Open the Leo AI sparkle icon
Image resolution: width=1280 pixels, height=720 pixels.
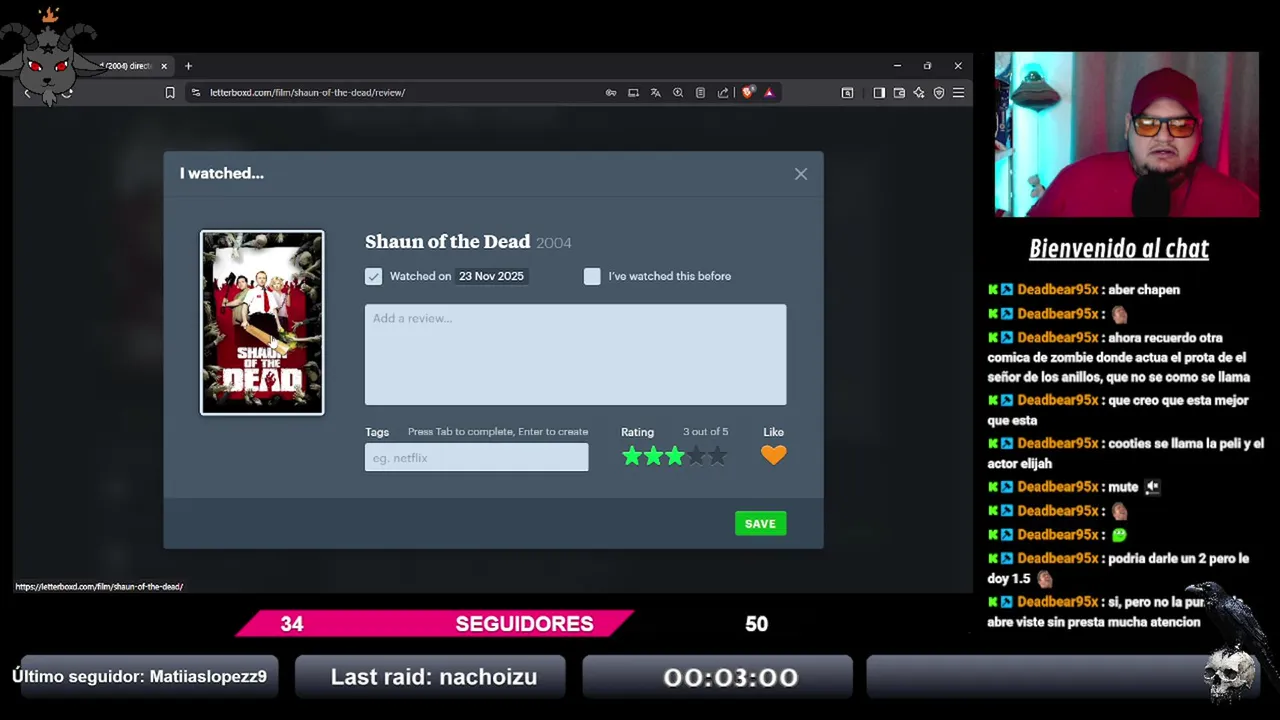[x=919, y=93]
